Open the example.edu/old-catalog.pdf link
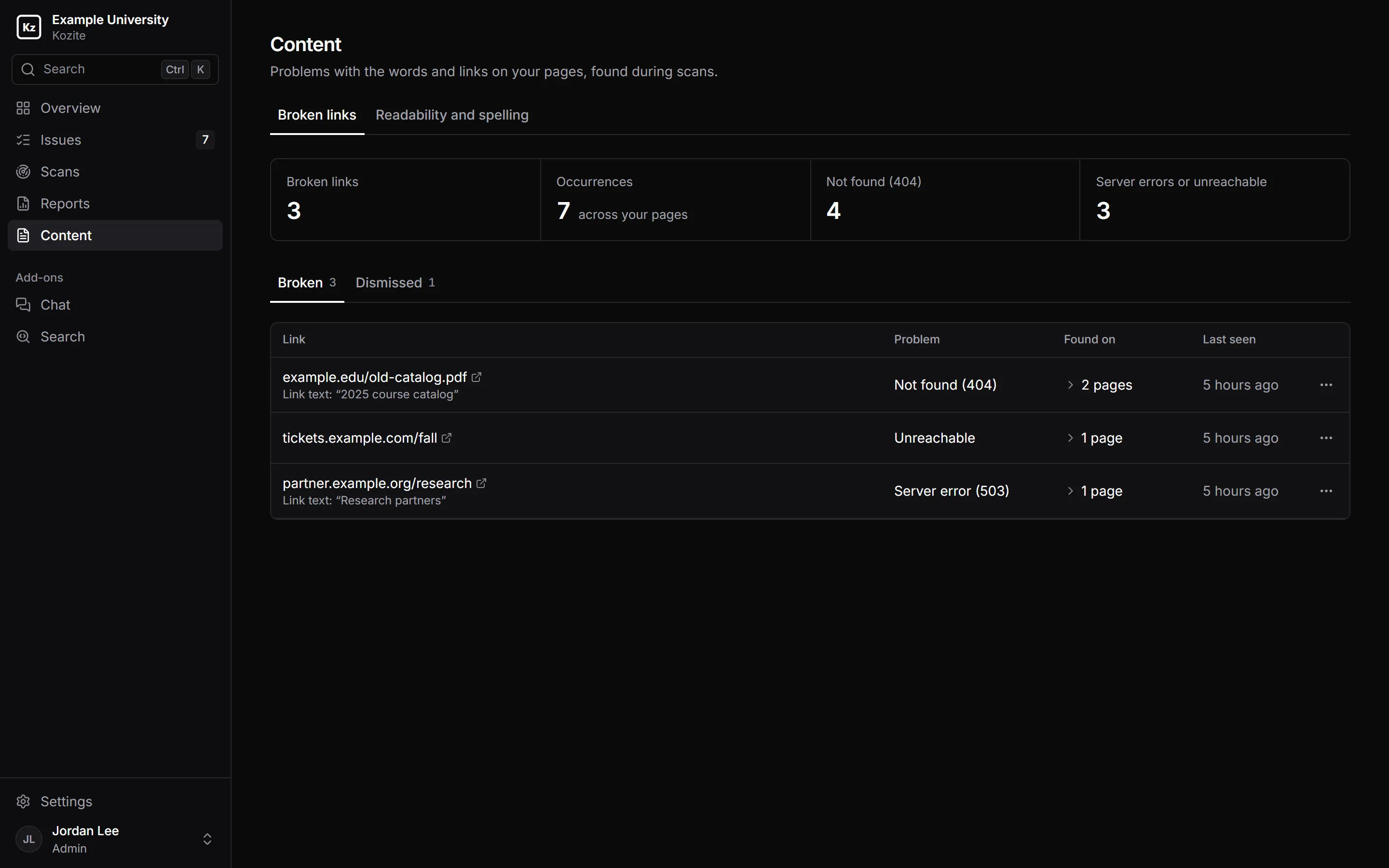Screen dimensions: 1389x868 coord(374,377)
